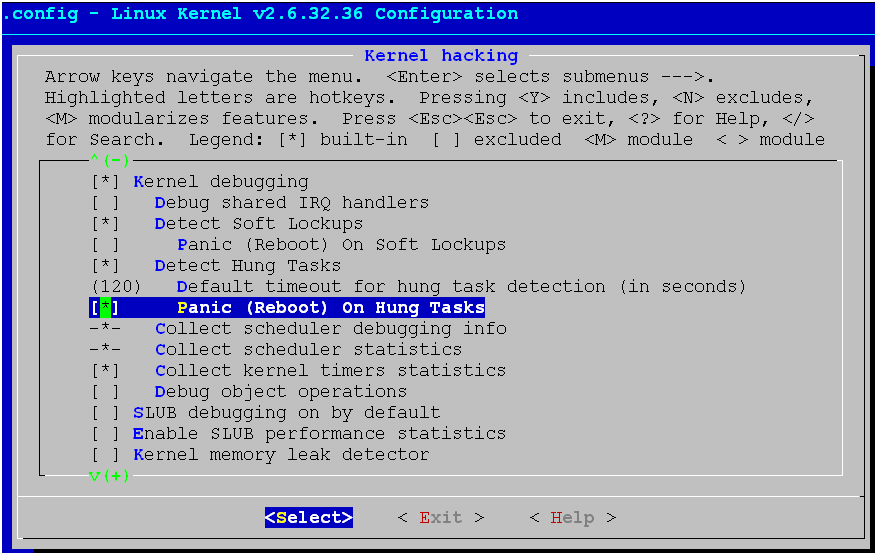Enable Kernel memory leak detector checkbox
The width and height of the screenshot is (877, 555).
[x=105, y=455]
